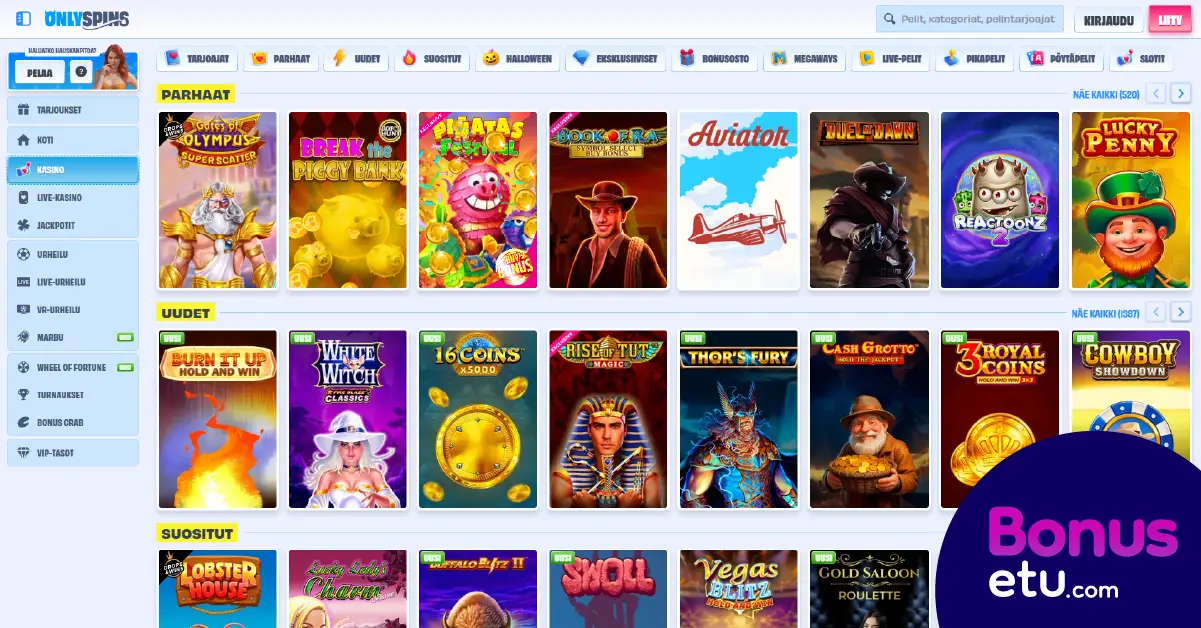Open Jackpotit clover icon in sidebar
The height and width of the screenshot is (628, 1201).
(24, 225)
